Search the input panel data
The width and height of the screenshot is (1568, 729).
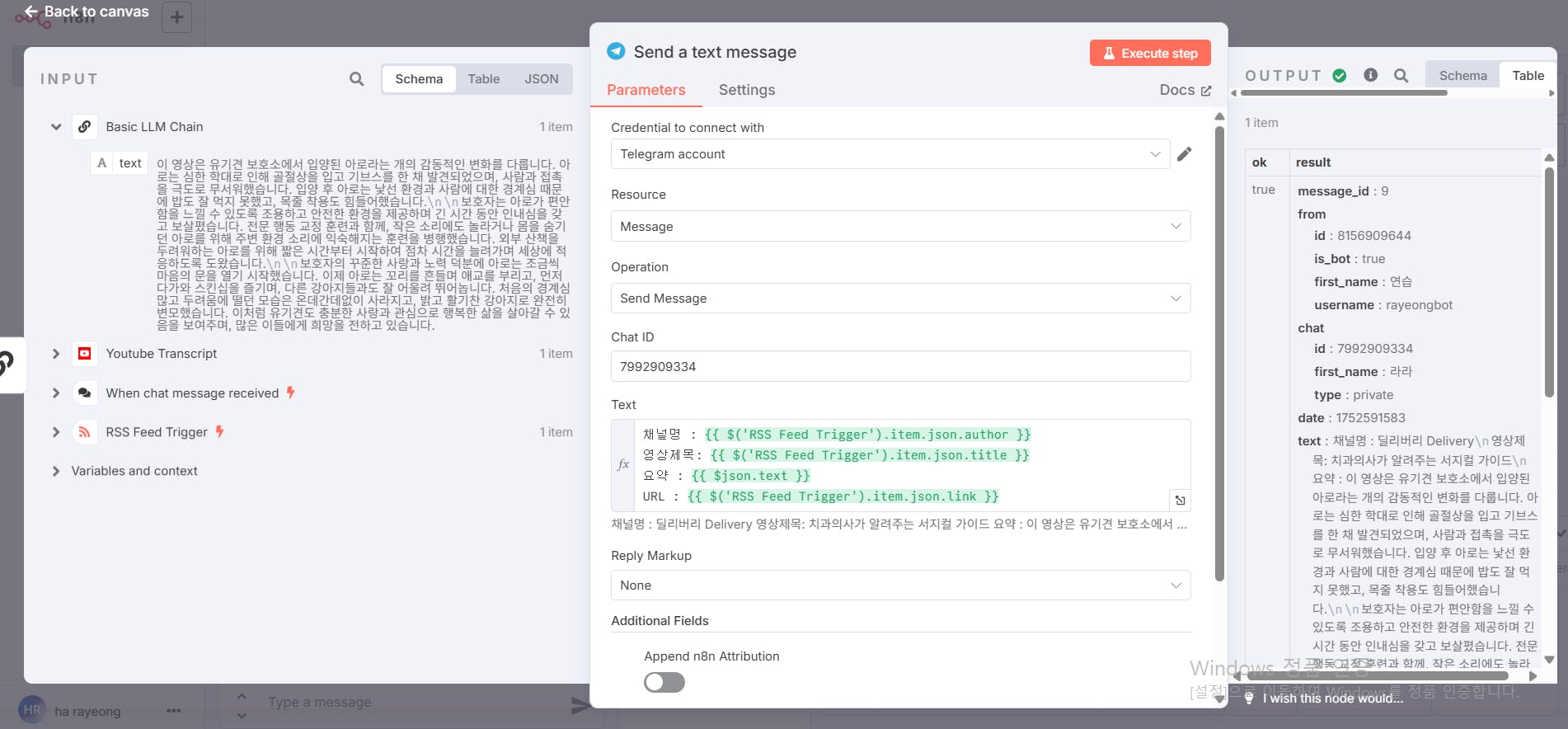point(356,79)
